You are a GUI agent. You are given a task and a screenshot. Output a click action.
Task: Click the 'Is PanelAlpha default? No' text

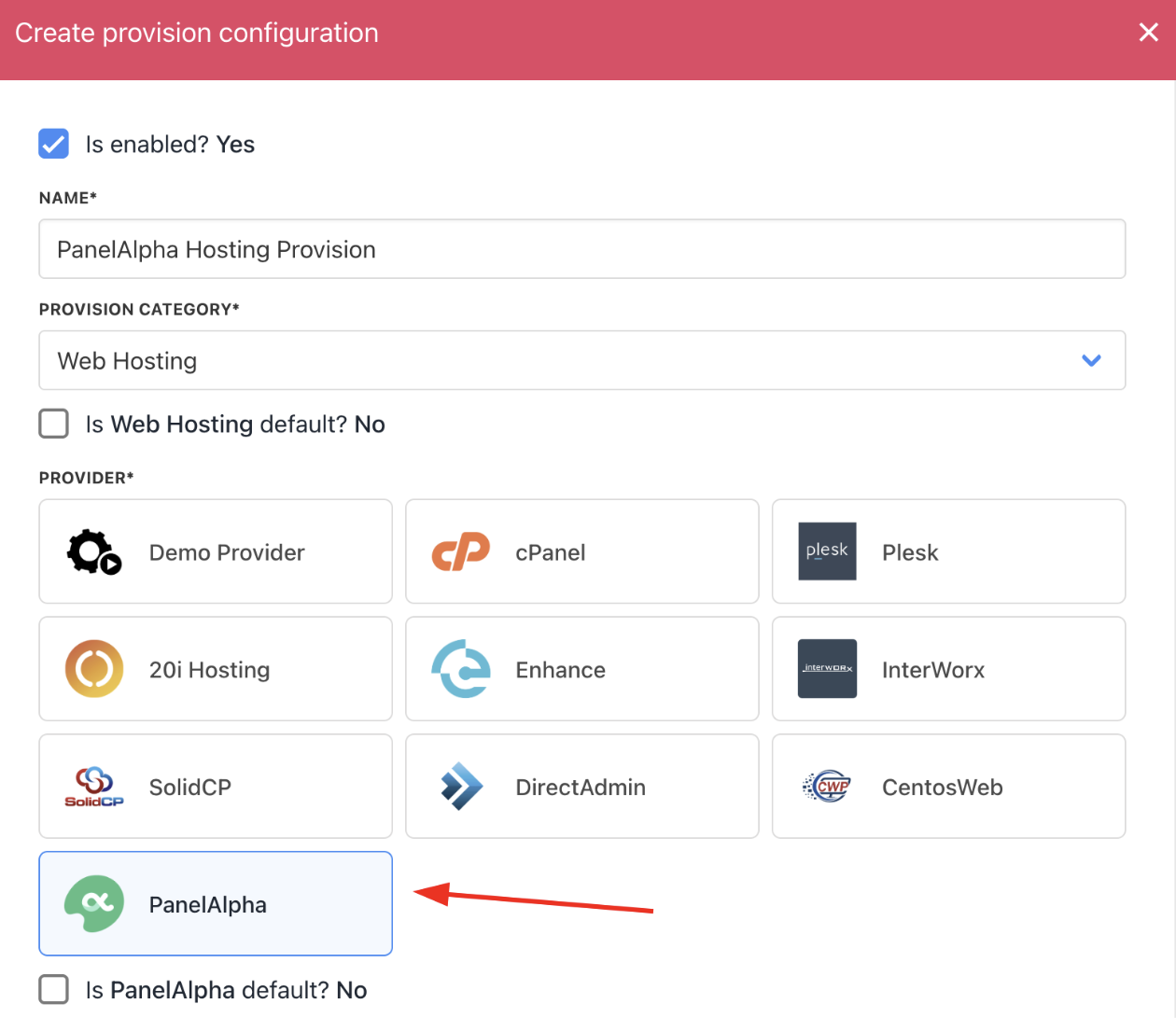pos(226,990)
